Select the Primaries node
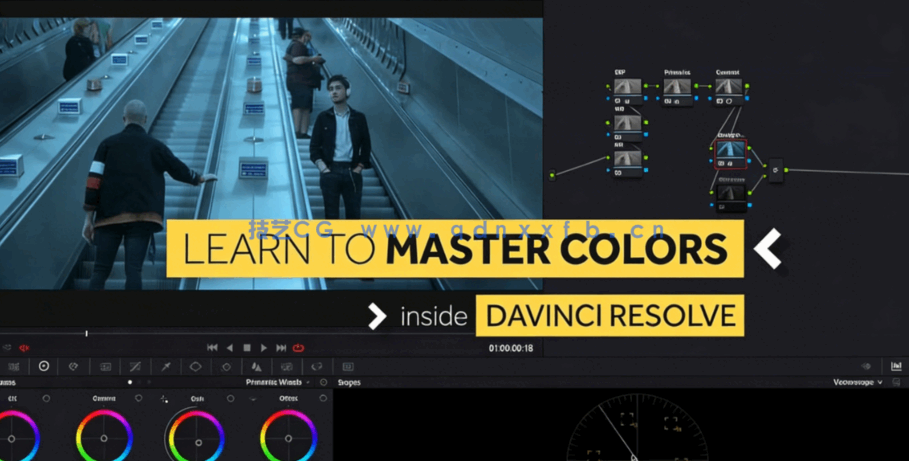The image size is (909, 461). pyautogui.click(x=678, y=91)
